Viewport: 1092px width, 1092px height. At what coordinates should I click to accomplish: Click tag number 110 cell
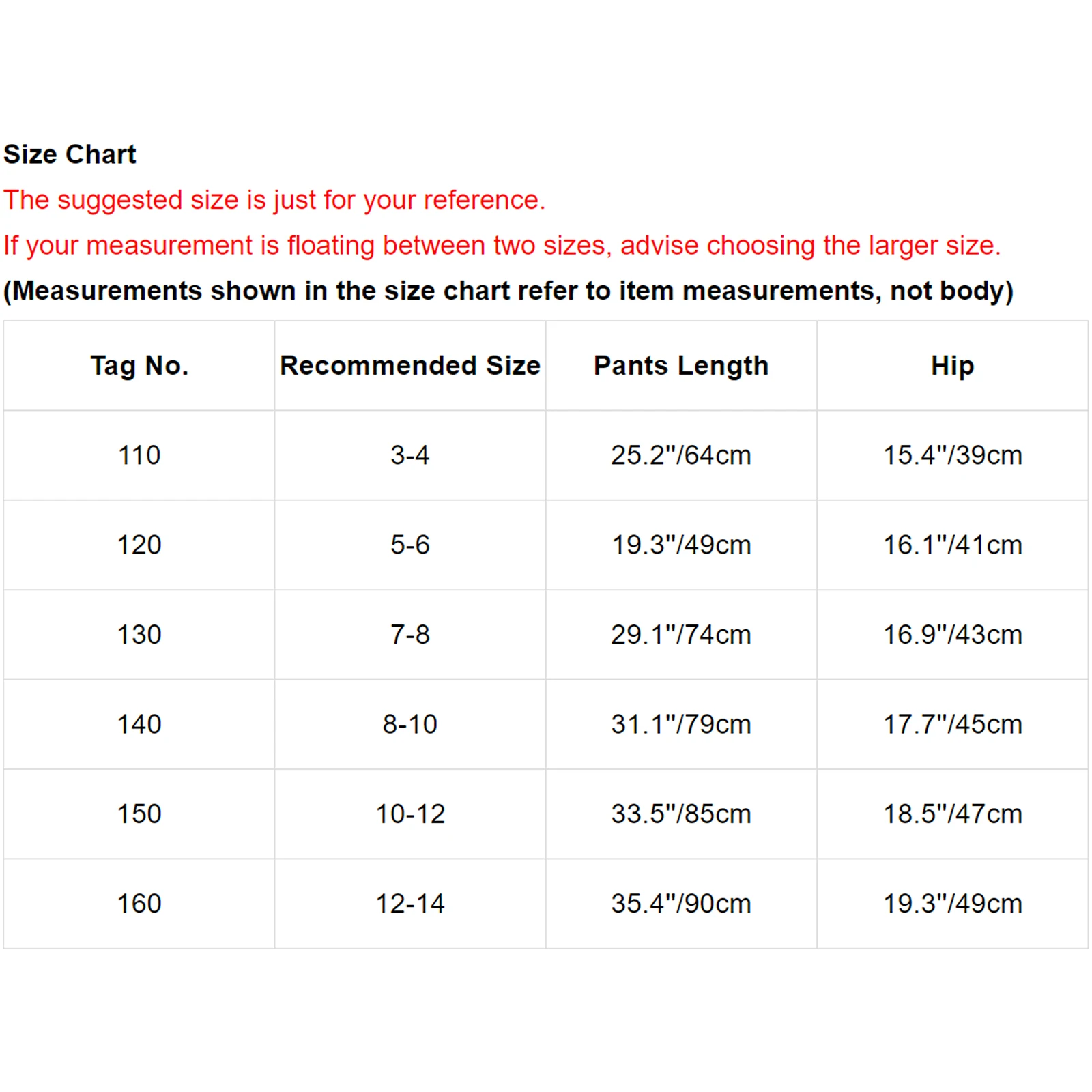139,455
